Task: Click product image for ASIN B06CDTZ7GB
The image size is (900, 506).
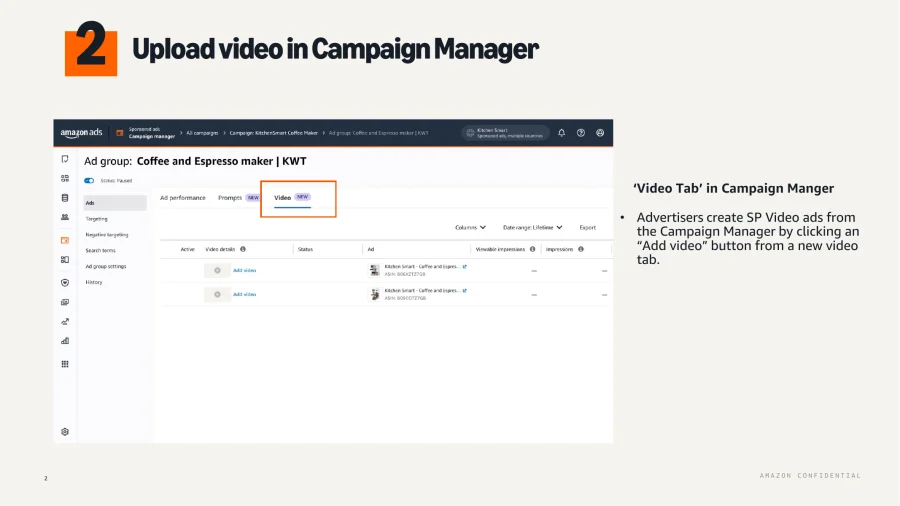Action: pos(374,294)
